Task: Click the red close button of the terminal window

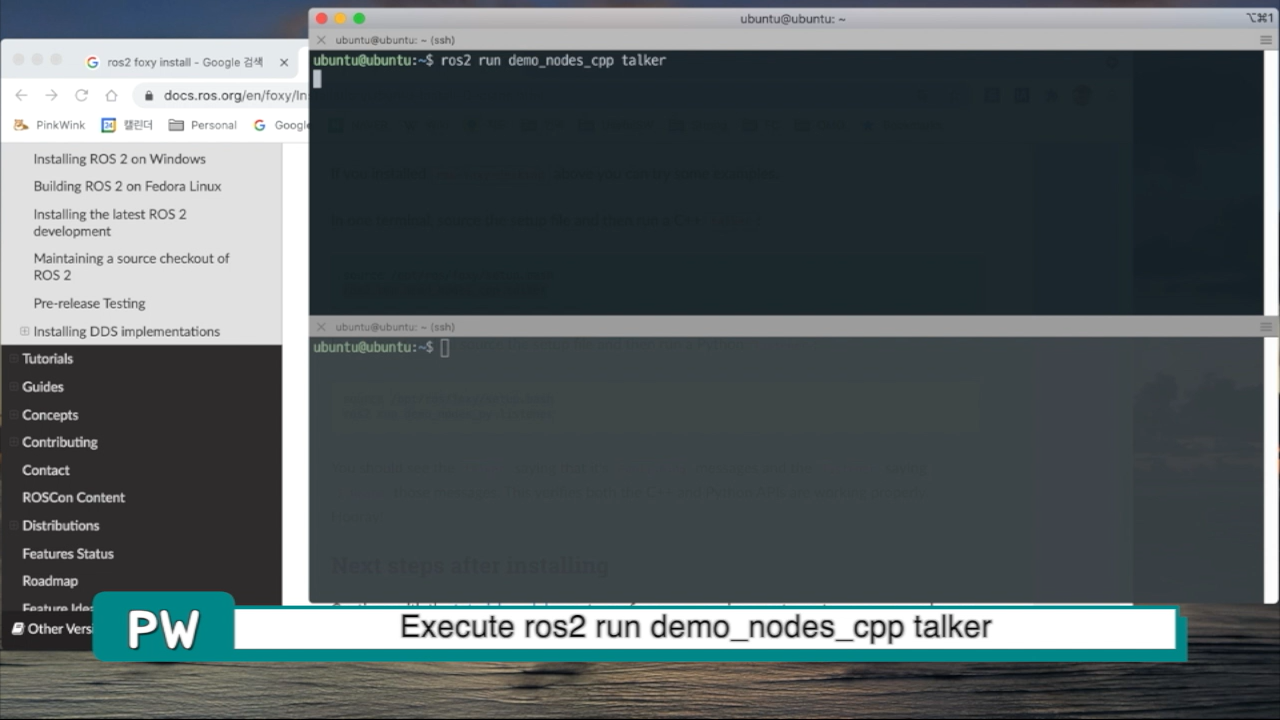Action: coord(321,19)
